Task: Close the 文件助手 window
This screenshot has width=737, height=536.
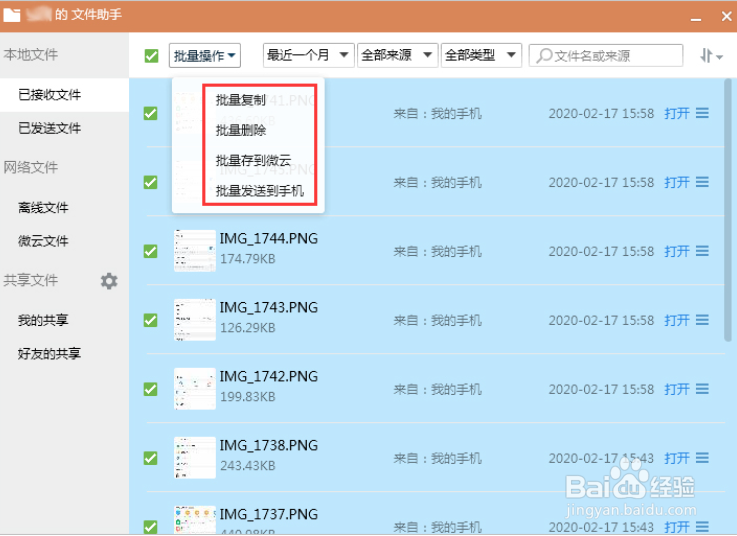Action: [x=726, y=16]
